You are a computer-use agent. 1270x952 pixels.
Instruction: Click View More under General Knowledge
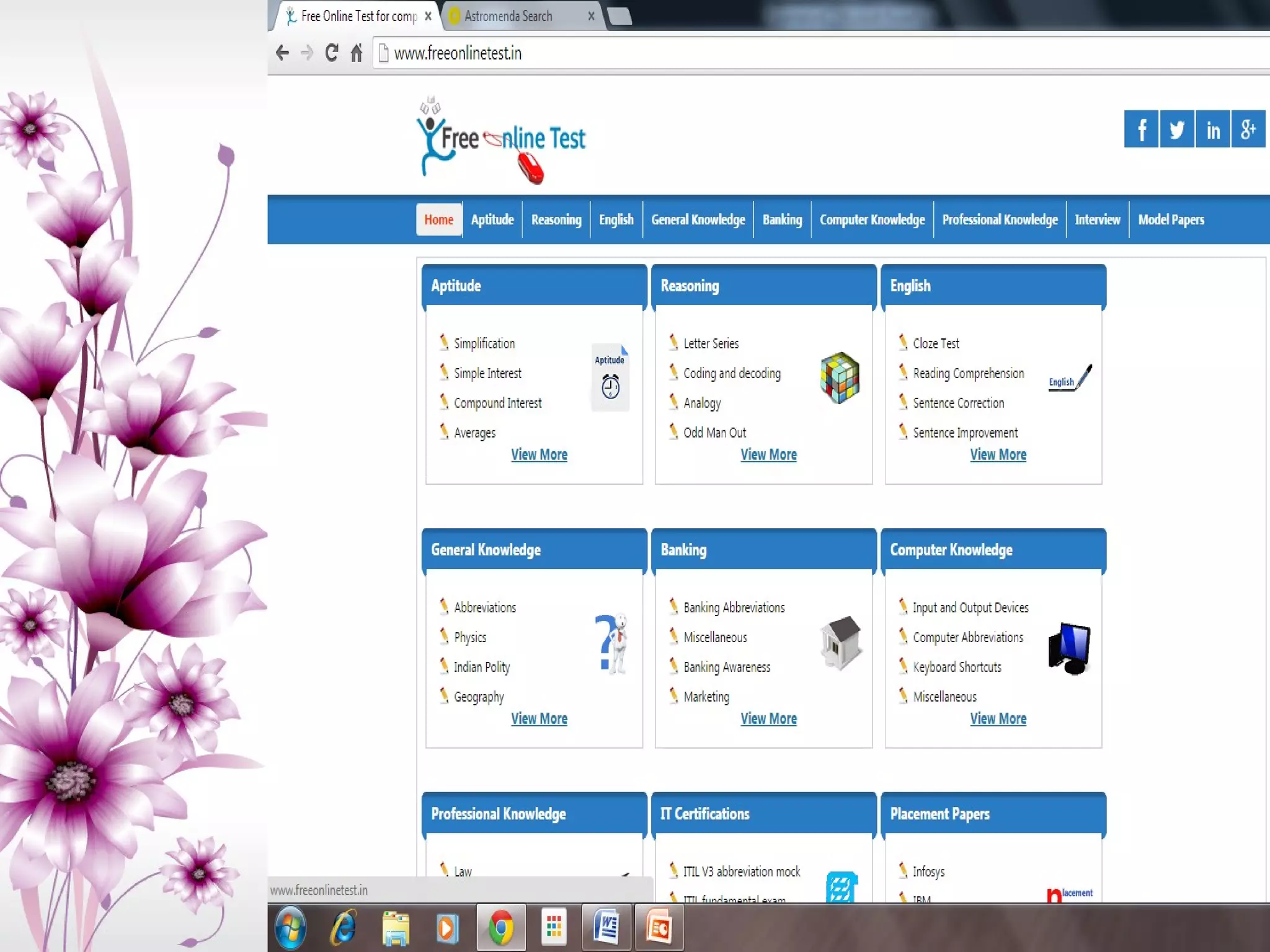pos(539,718)
